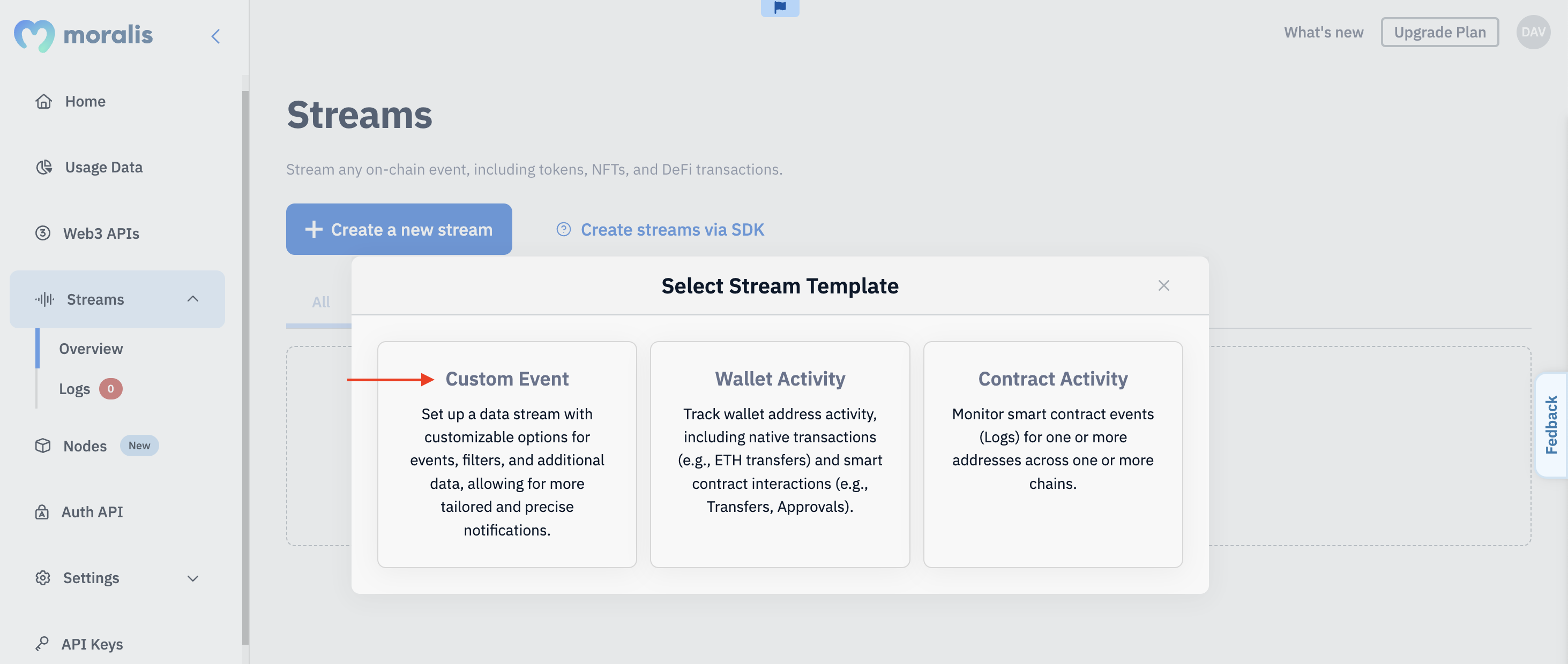Expand the Settings submenu chevron
Viewport: 1568px width, 664px height.
193,578
